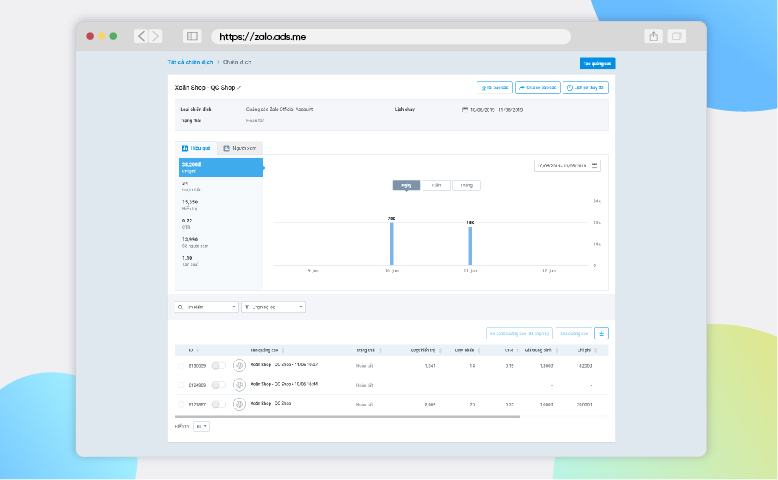Sort table by the ID column arrows
The height and width of the screenshot is (480, 778).
[x=198, y=350]
